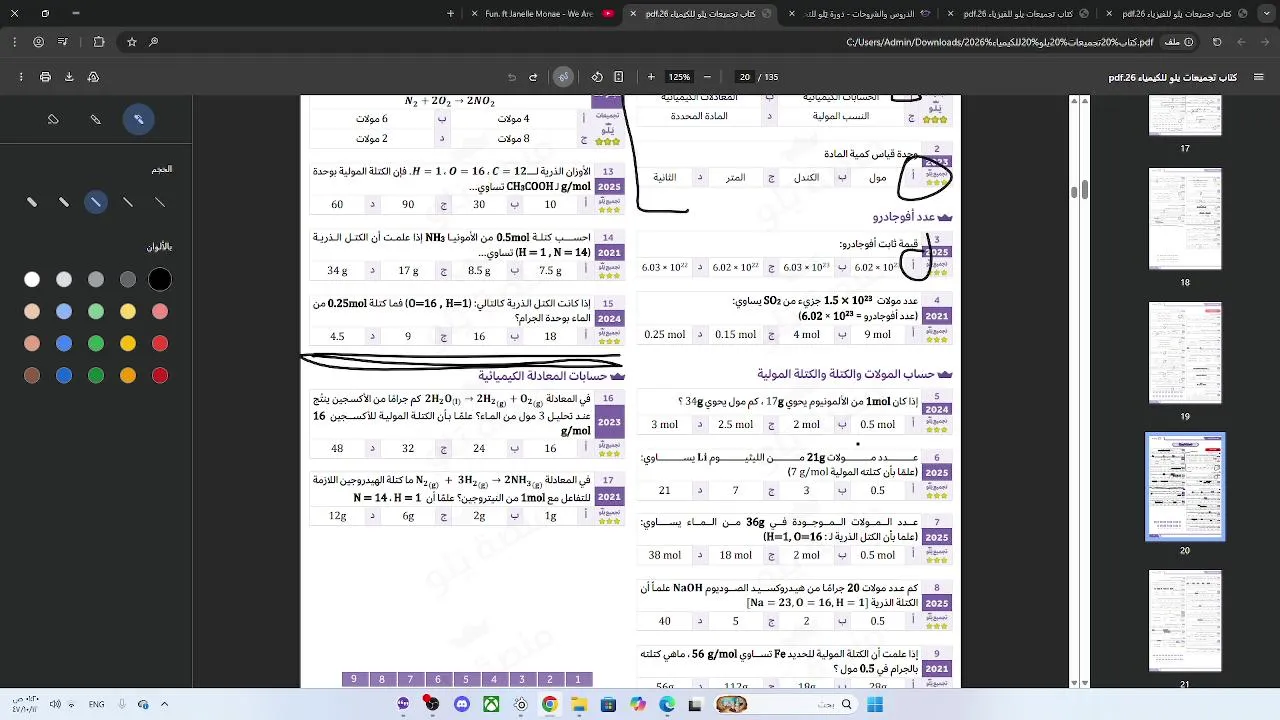Redo the annotation

coord(512,77)
